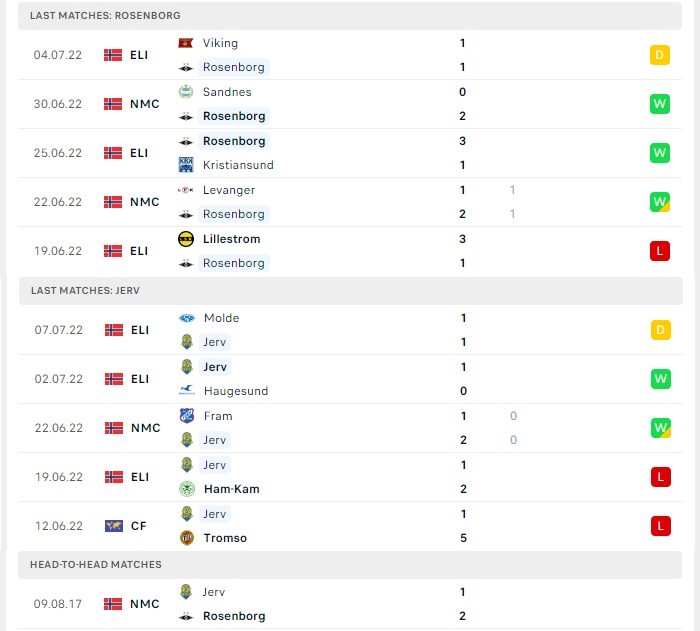
Task: Click the Haugesund team icon
Action: (187, 391)
